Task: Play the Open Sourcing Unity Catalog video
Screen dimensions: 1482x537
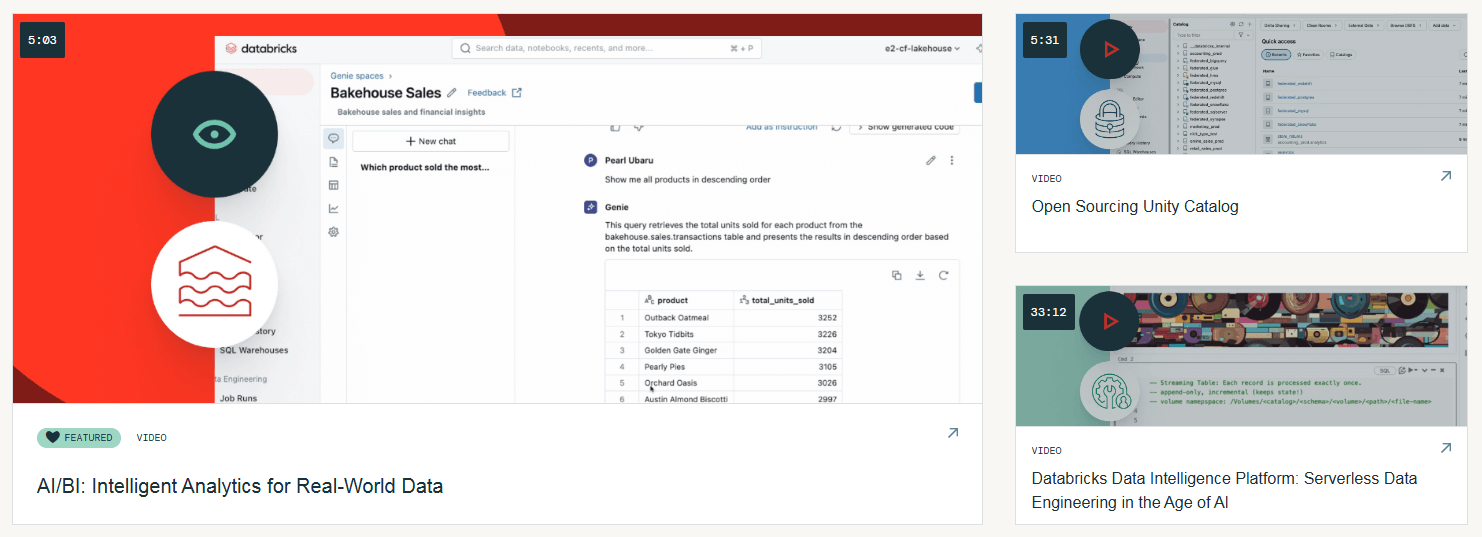Action: pos(1109,49)
